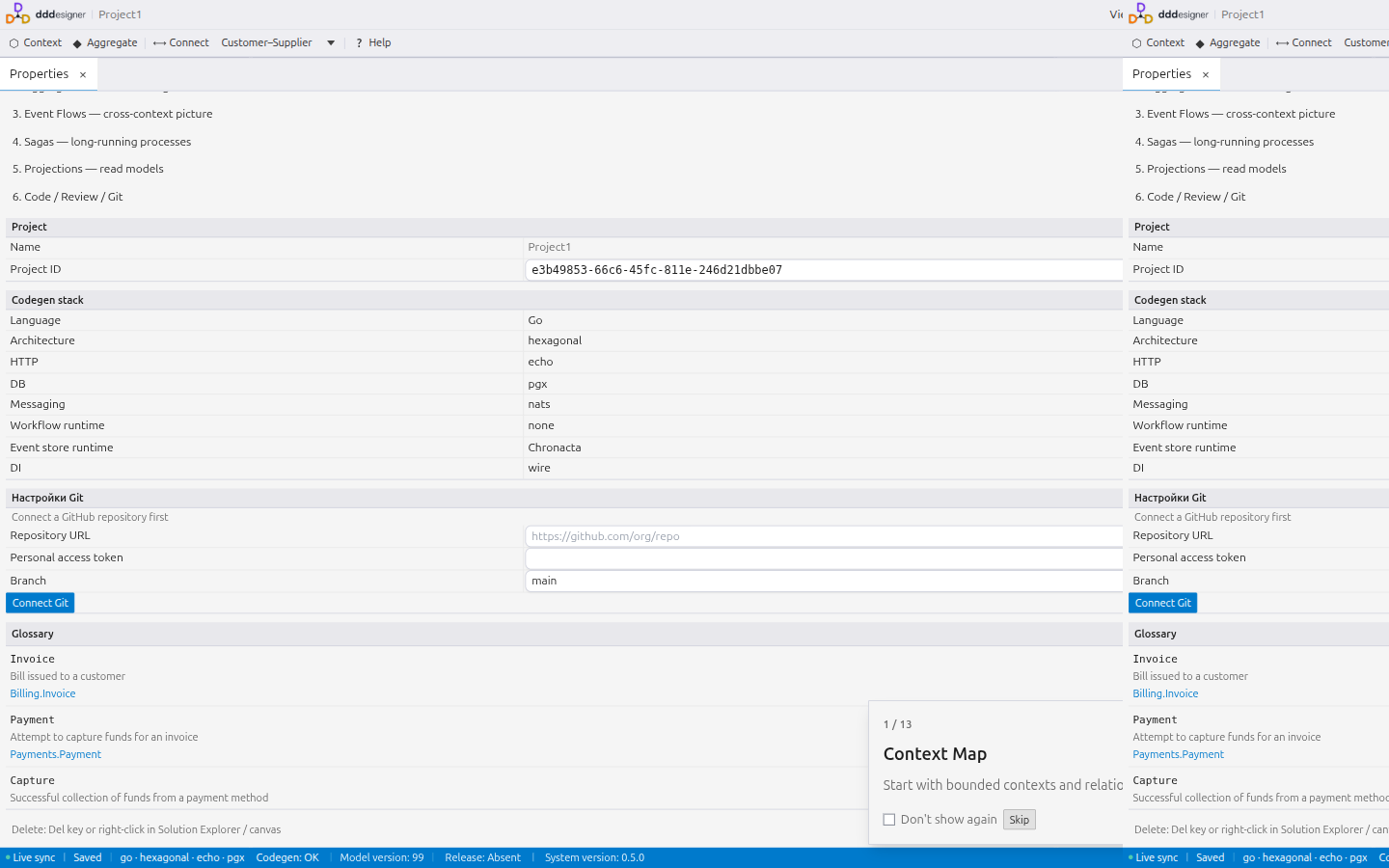
Task: Focus the Branch field containing main
Action: (x=824, y=581)
